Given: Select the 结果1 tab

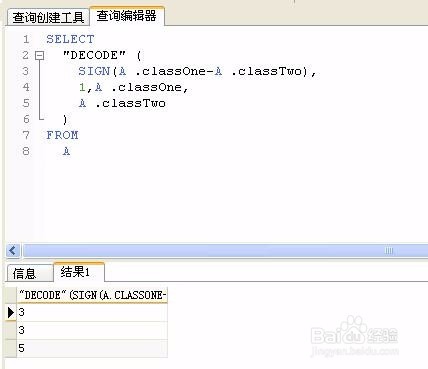Looking at the screenshot, I should pyautogui.click(x=79, y=272).
